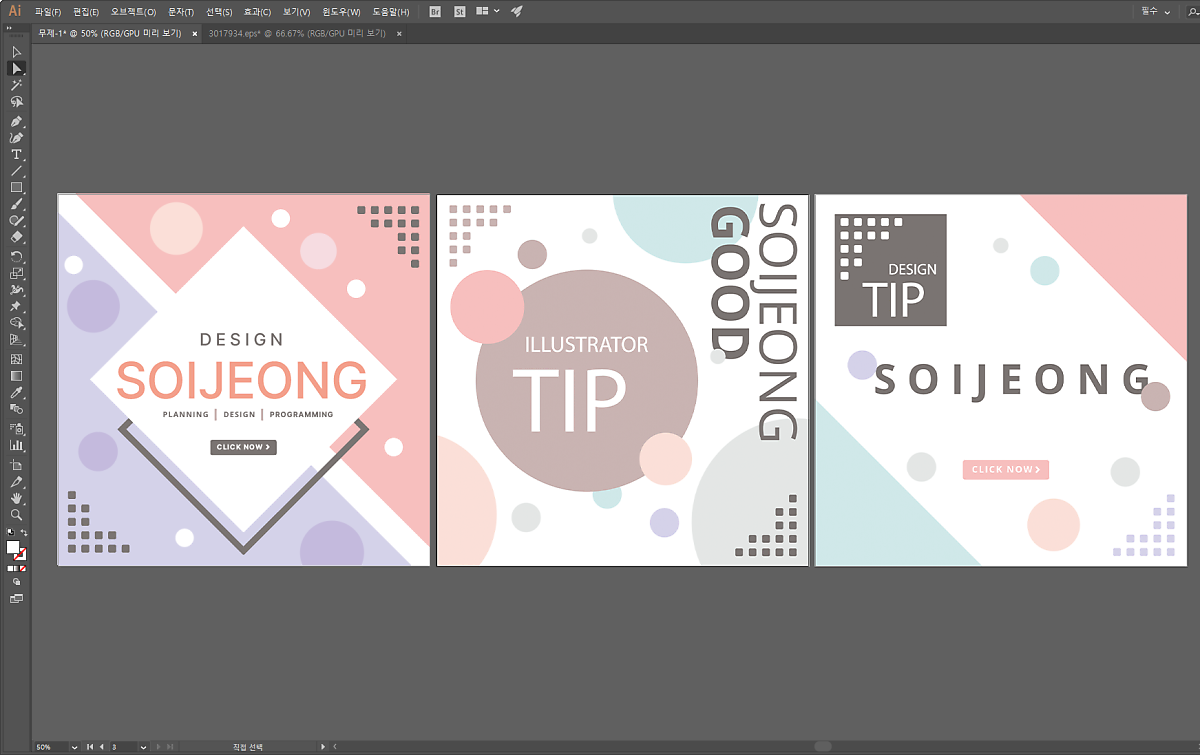This screenshot has width=1200, height=755.
Task: Reset to default fill and stroke
Action: (x=9, y=533)
